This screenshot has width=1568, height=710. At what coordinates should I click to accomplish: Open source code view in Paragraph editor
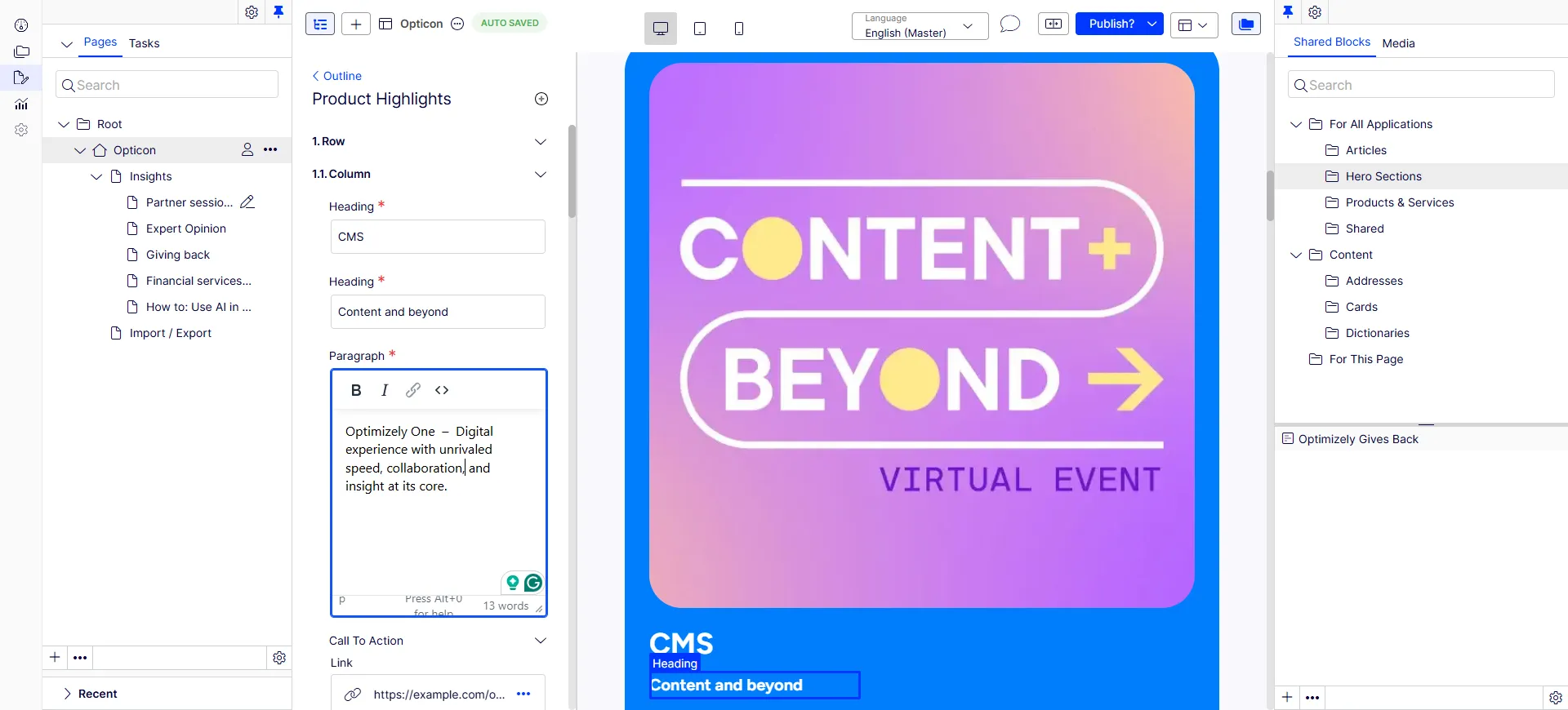(442, 390)
